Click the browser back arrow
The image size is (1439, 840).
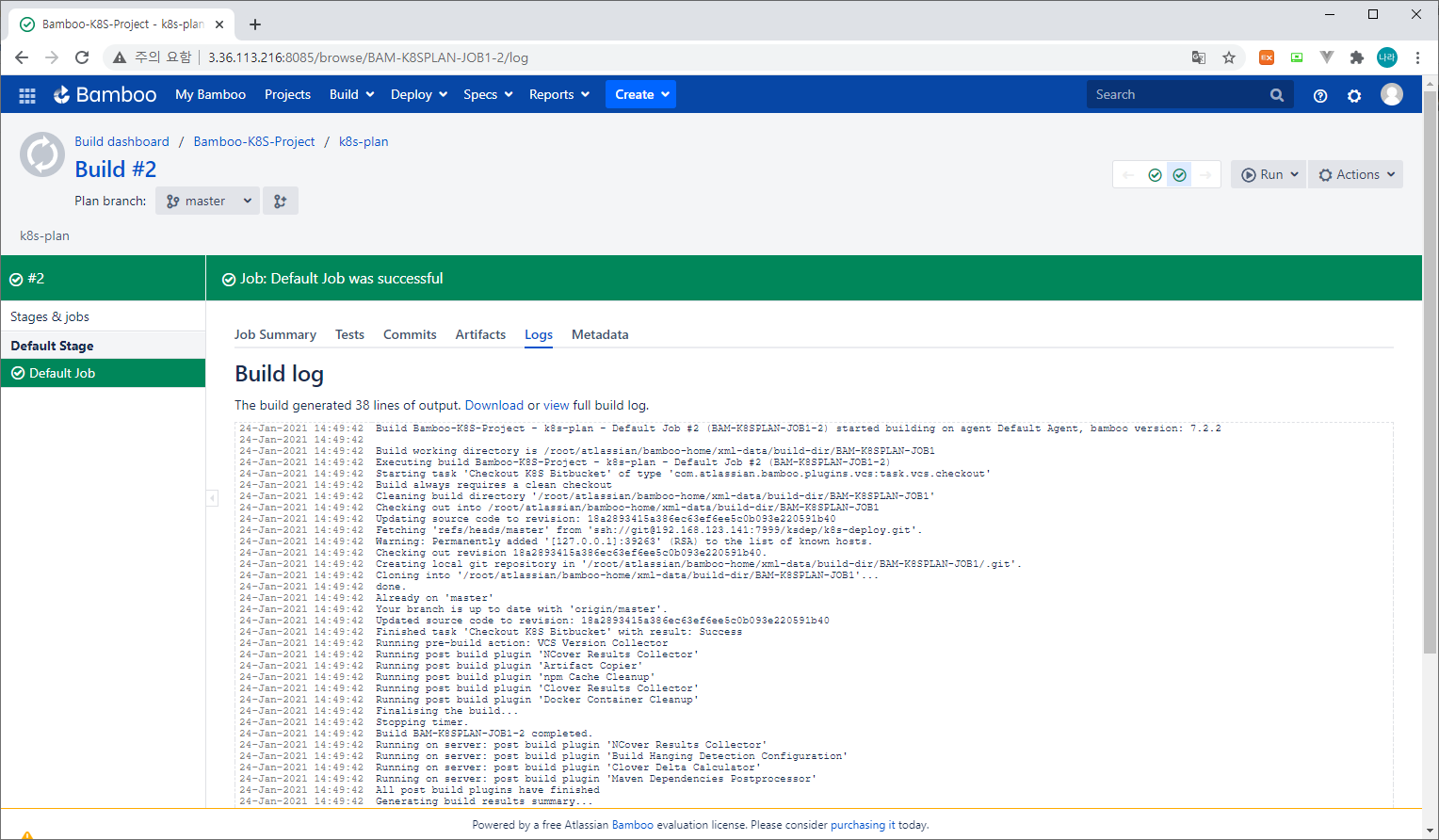(22, 57)
